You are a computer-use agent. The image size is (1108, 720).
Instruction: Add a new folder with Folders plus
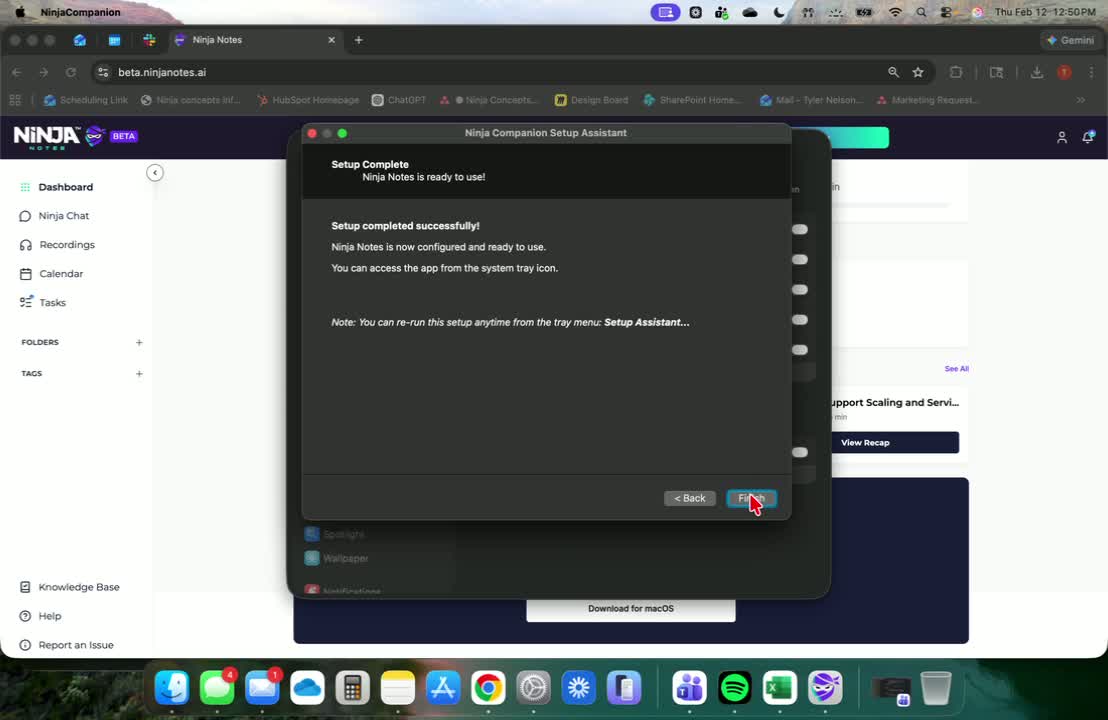coord(139,343)
